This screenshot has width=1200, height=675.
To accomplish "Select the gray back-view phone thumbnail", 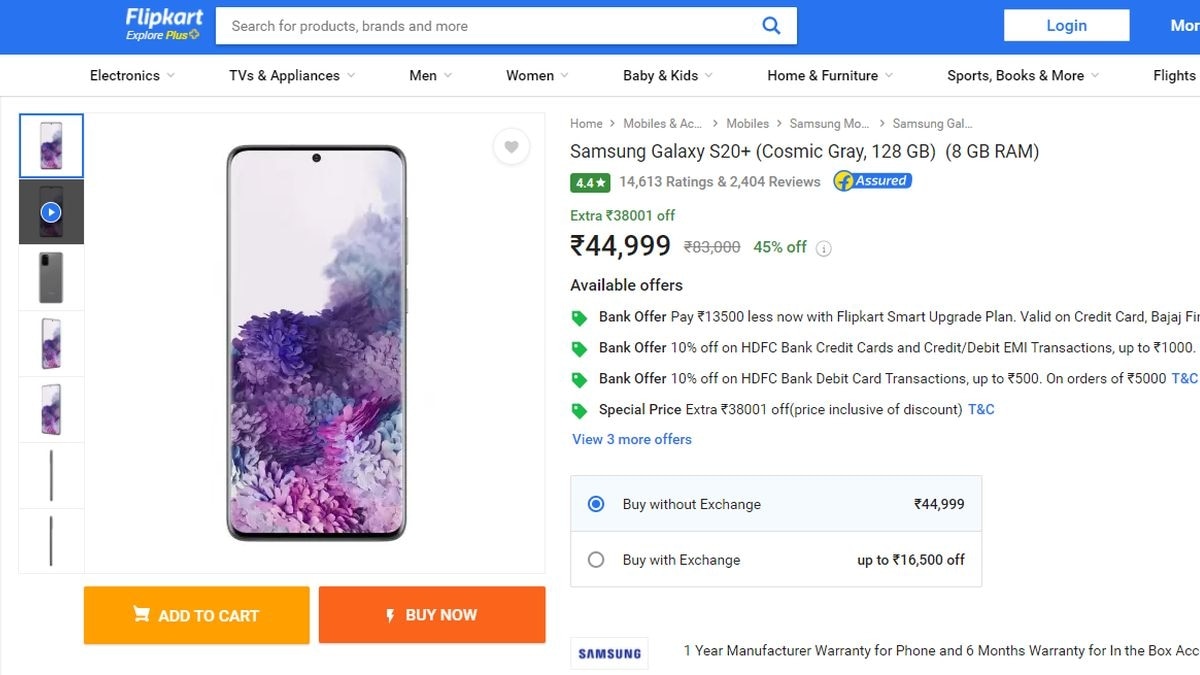I will tap(51, 278).
